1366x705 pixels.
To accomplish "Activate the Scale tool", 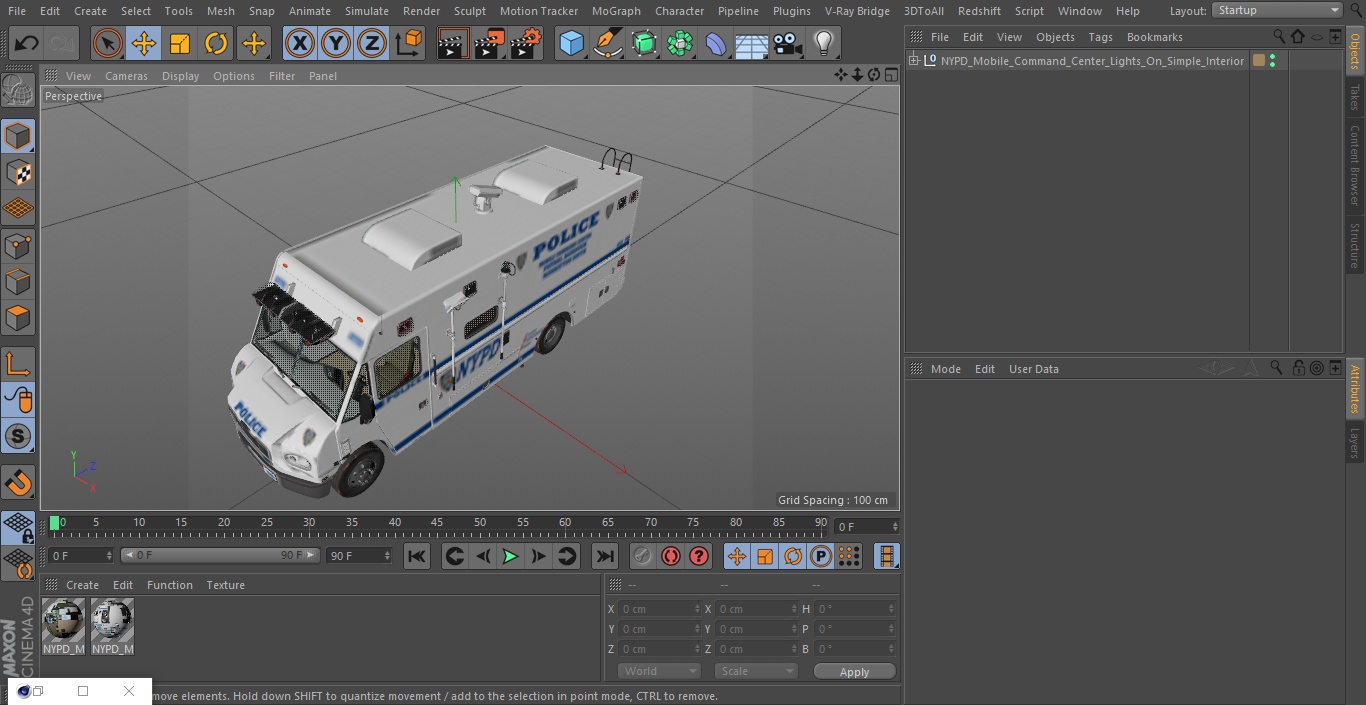I will click(x=180, y=43).
